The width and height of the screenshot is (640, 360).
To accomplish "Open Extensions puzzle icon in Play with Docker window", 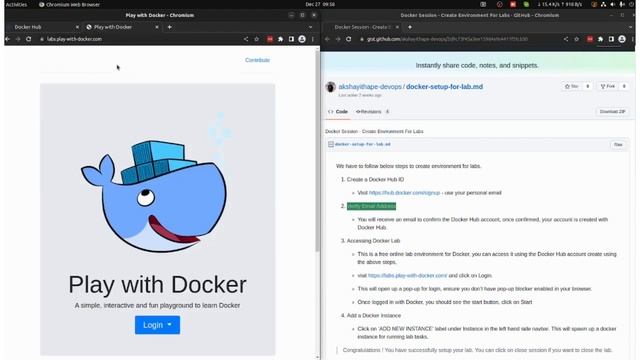I will (280, 39).
